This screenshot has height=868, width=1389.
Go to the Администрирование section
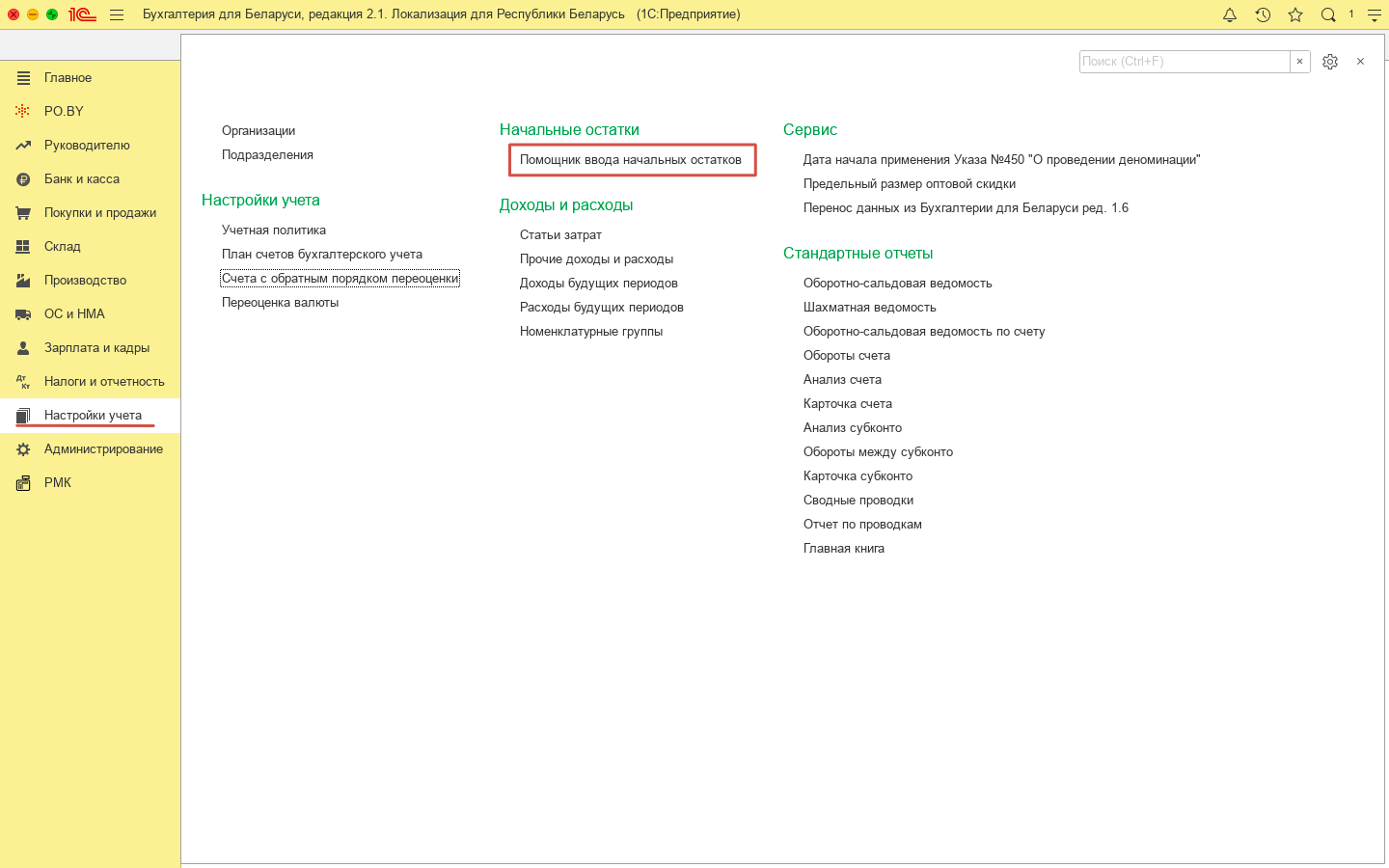(103, 449)
